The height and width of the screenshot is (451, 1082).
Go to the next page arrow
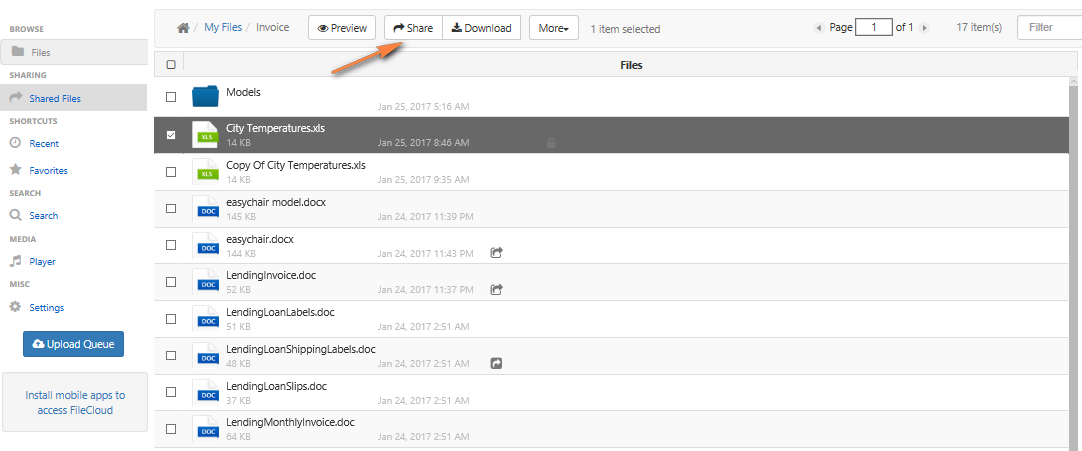(925, 28)
